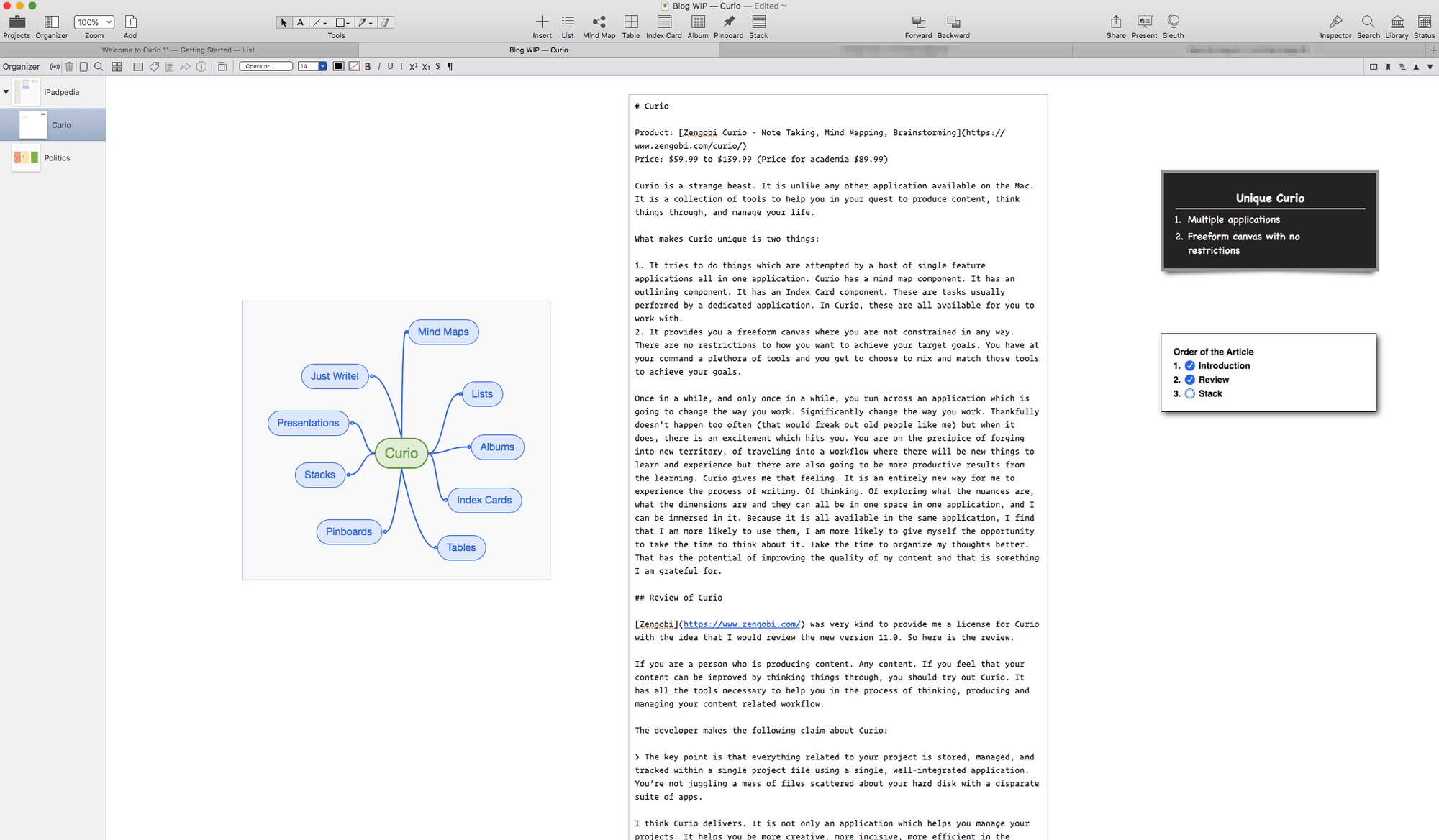Open the Sleuth globe tool
Viewport: 1439px width, 840px height.
(x=1174, y=22)
